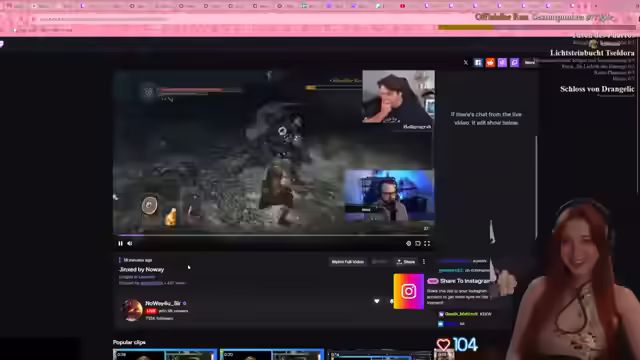This screenshot has height=360, width=640.
Task: Open the second Popular clips thumbnail
Action: [x=272, y=354]
